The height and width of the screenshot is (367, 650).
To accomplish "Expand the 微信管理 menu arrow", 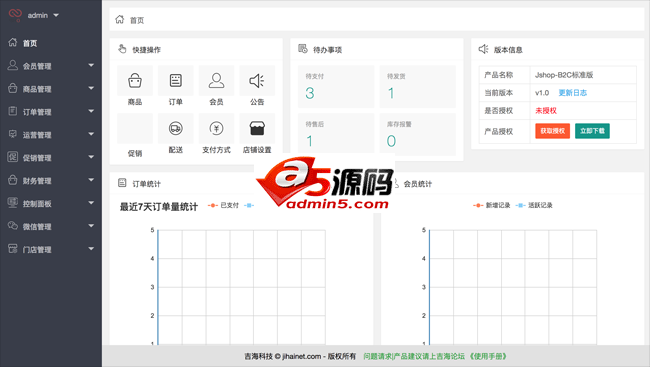I will click(91, 226).
